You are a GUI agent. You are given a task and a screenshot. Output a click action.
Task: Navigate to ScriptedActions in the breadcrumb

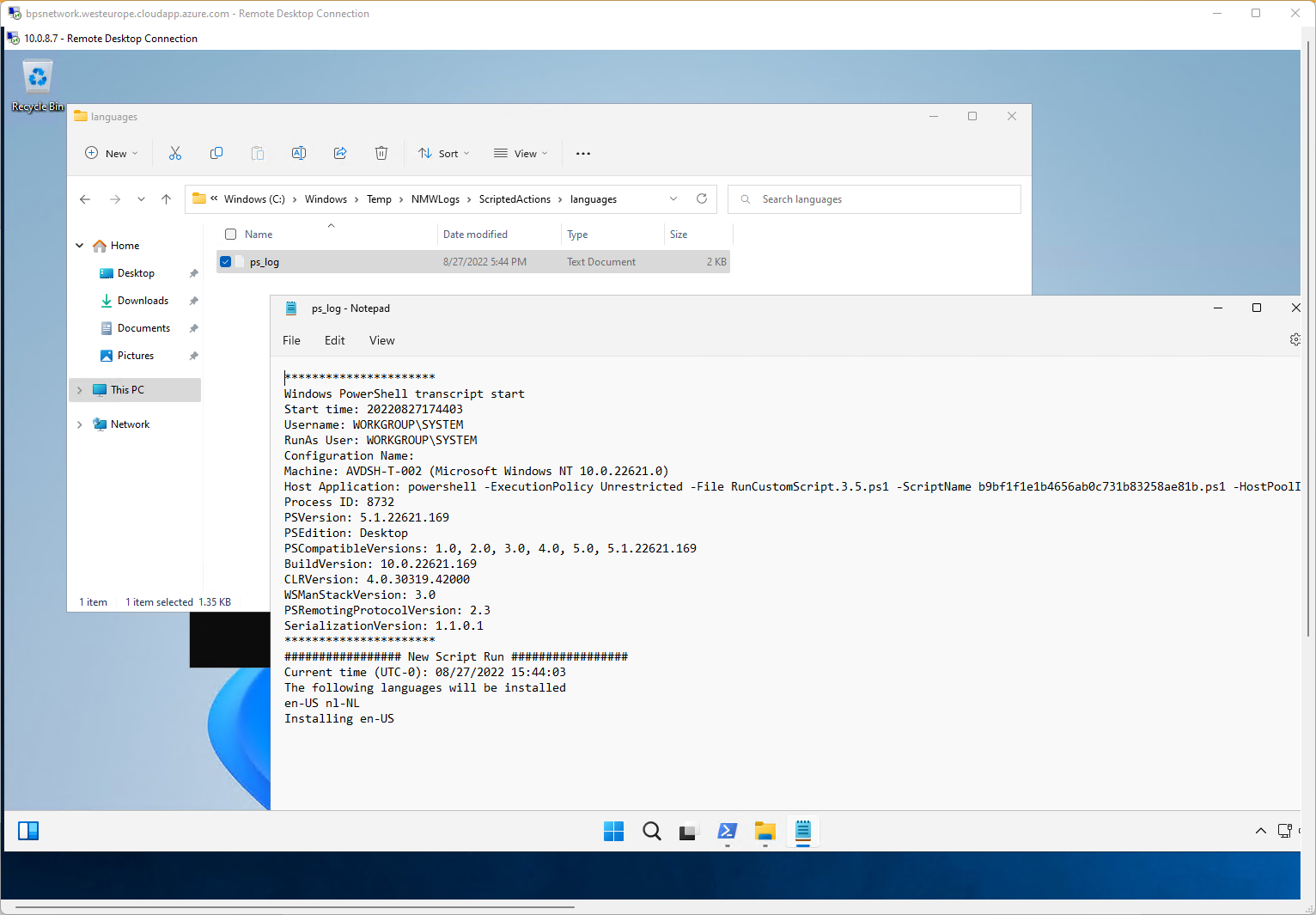pos(515,198)
